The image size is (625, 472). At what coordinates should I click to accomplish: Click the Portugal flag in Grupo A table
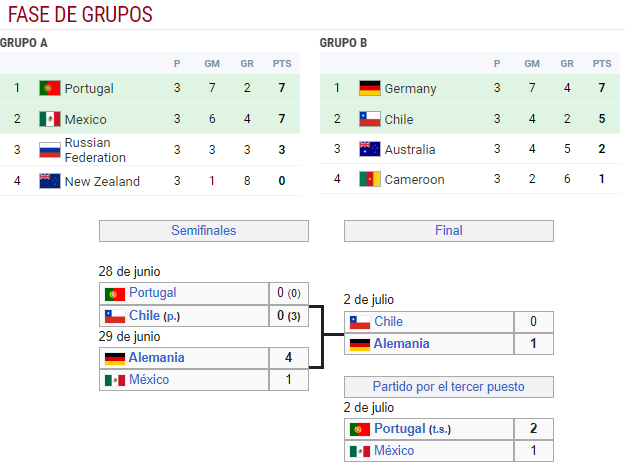click(50, 88)
